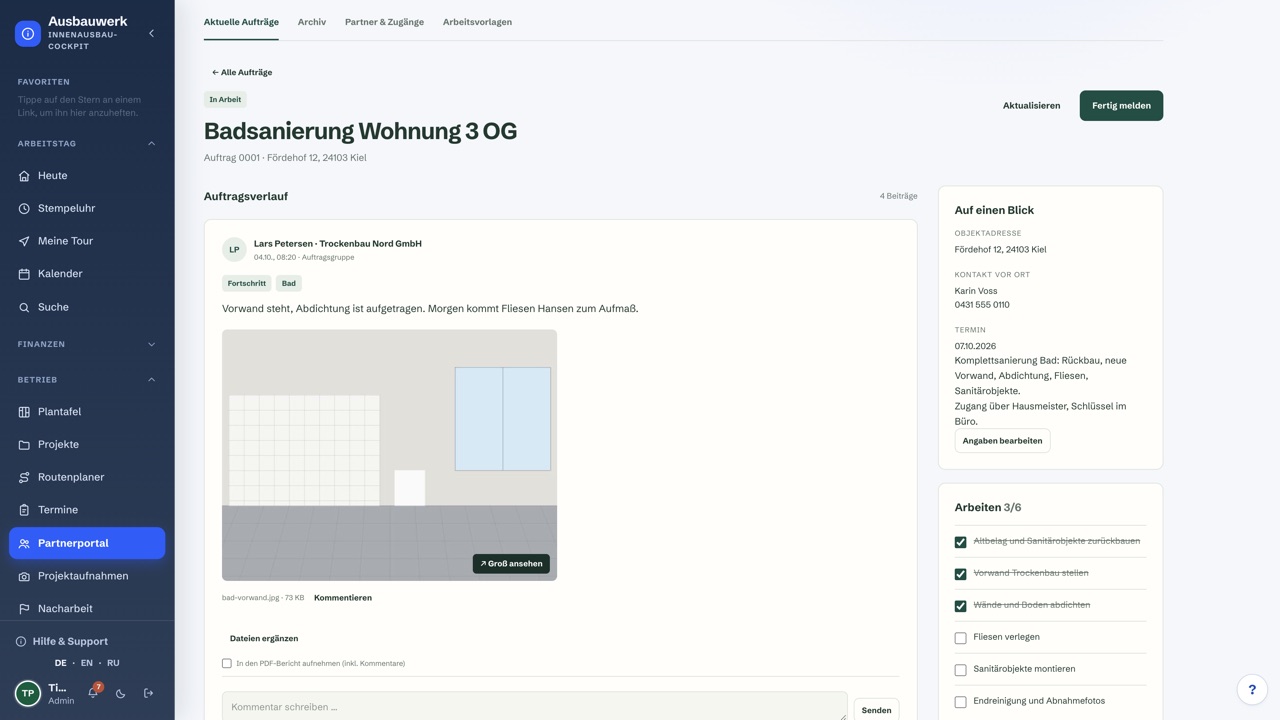The width and height of the screenshot is (1280, 720).
Task: Click Angaben bearbeiten button
Action: 1002,441
